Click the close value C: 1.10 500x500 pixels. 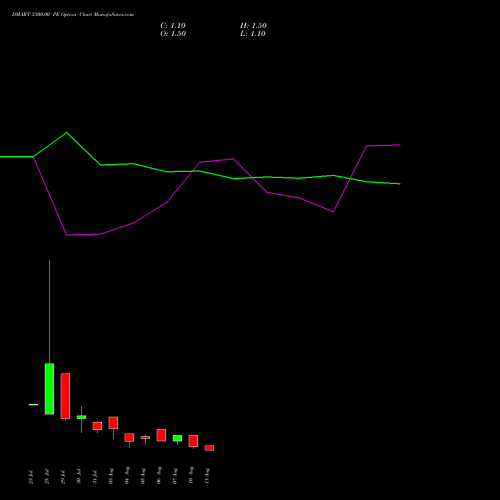click(x=173, y=26)
